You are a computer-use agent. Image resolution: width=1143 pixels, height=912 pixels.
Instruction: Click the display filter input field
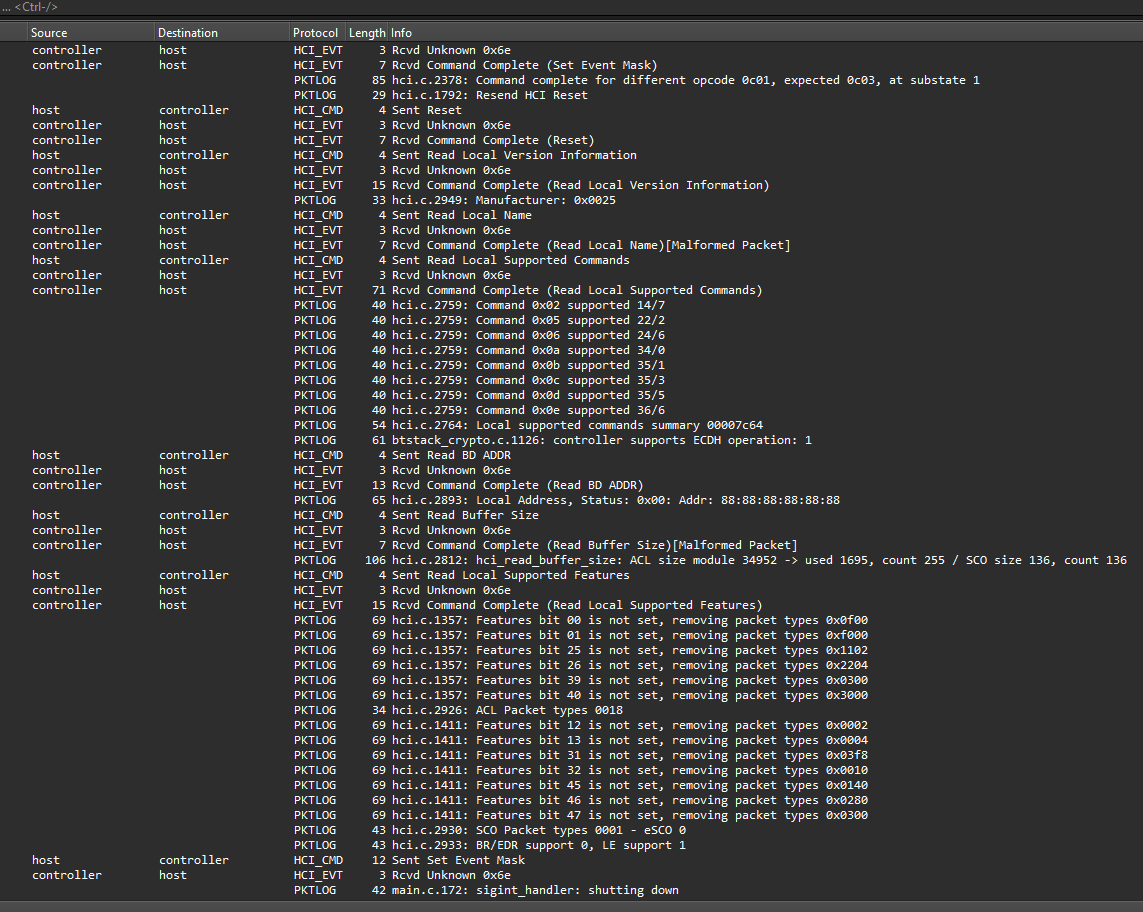pyautogui.click(x=570, y=7)
